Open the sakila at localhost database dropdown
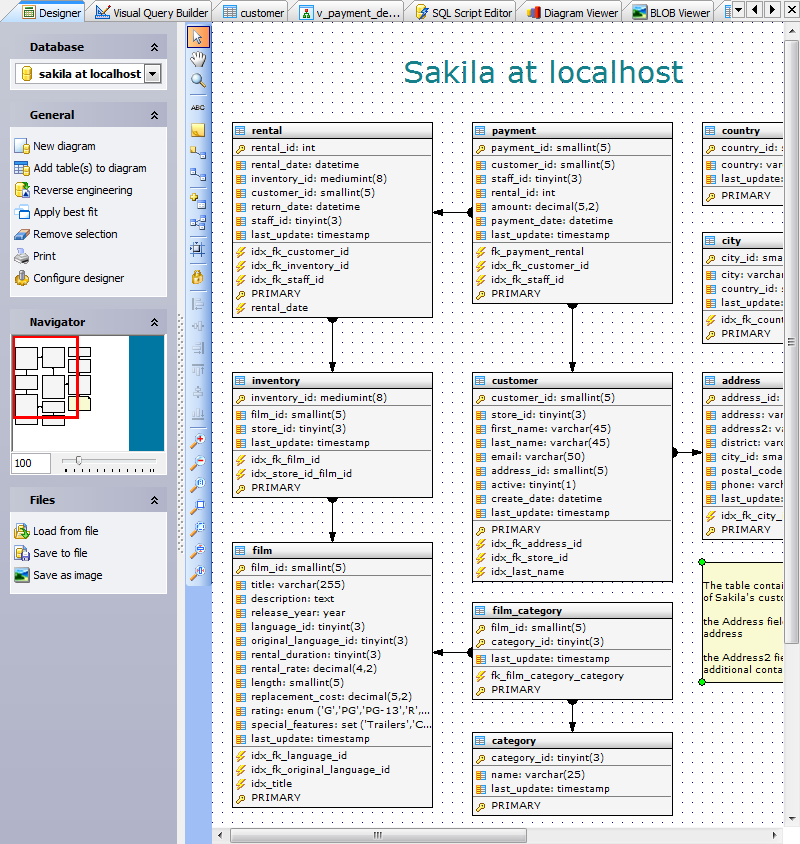 [153, 74]
